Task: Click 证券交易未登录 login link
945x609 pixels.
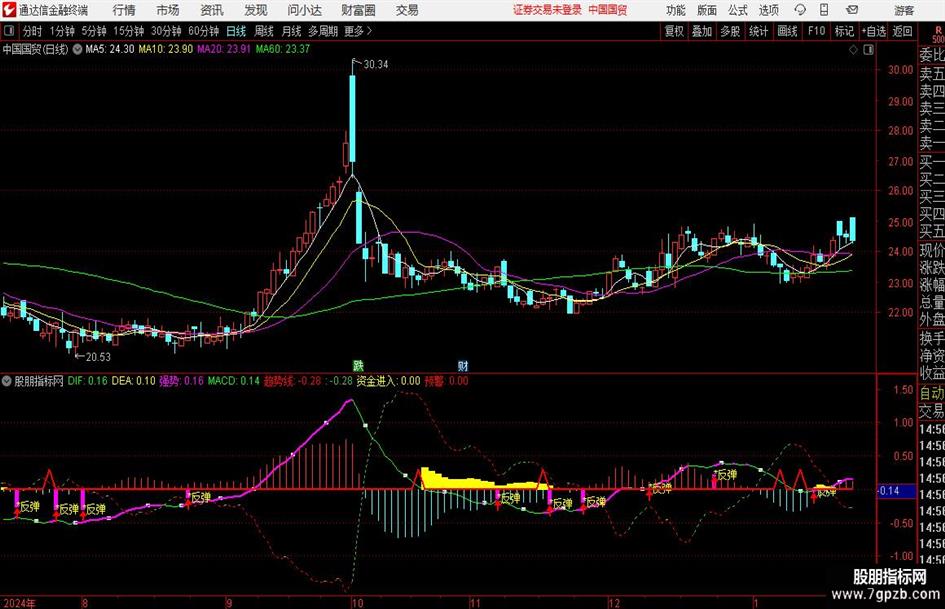Action: click(x=547, y=10)
